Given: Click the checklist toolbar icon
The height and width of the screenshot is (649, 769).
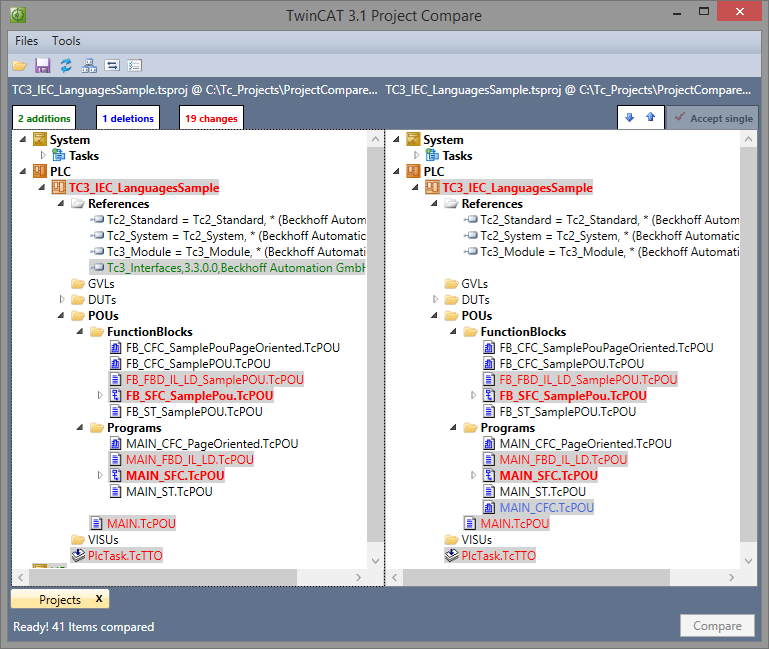Looking at the screenshot, I should click(x=135, y=65).
